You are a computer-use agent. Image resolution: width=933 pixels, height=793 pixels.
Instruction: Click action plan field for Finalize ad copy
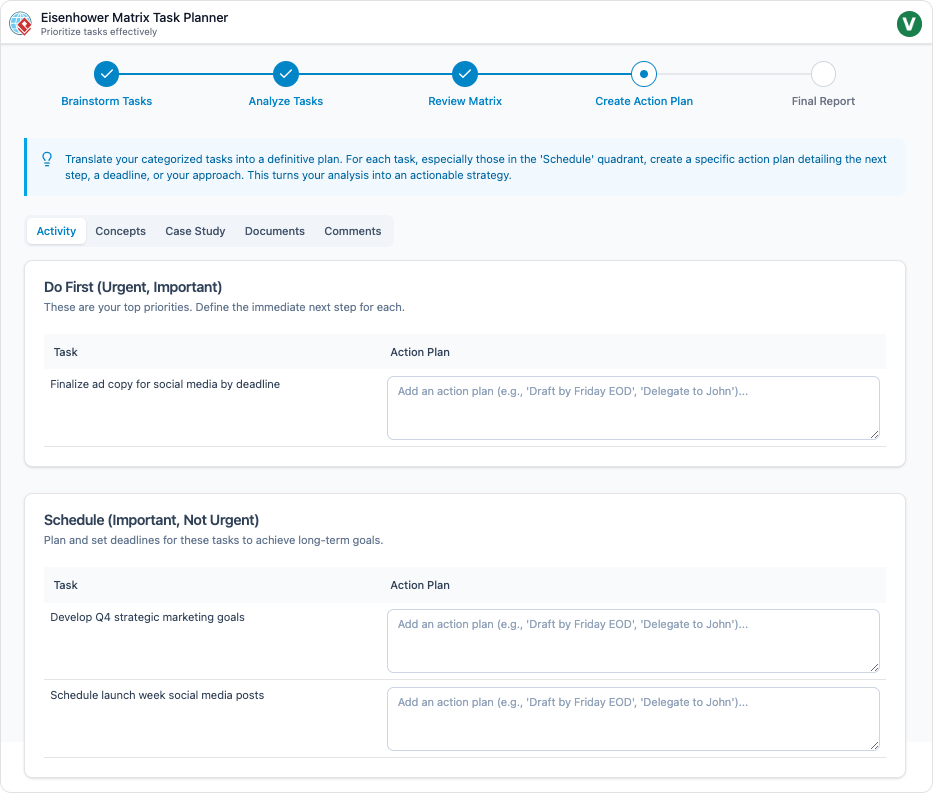pos(632,408)
